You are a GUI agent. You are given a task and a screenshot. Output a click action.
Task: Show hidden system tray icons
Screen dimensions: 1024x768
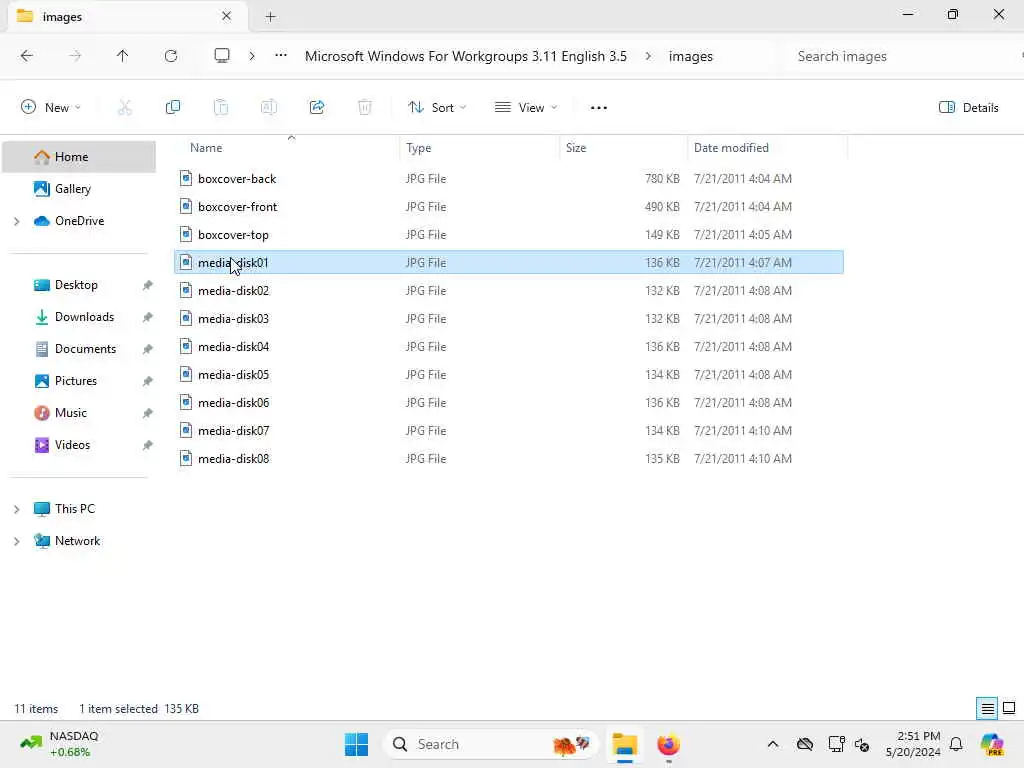pos(773,744)
